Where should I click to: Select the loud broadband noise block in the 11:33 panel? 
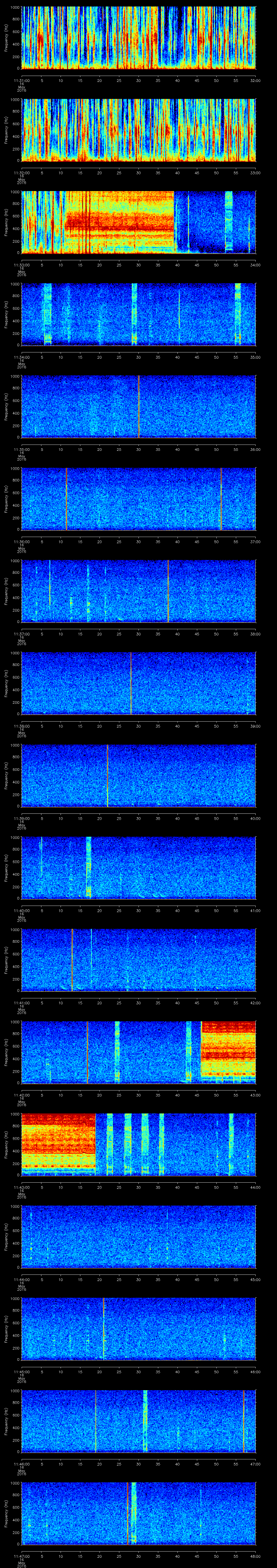pyautogui.click(x=119, y=222)
